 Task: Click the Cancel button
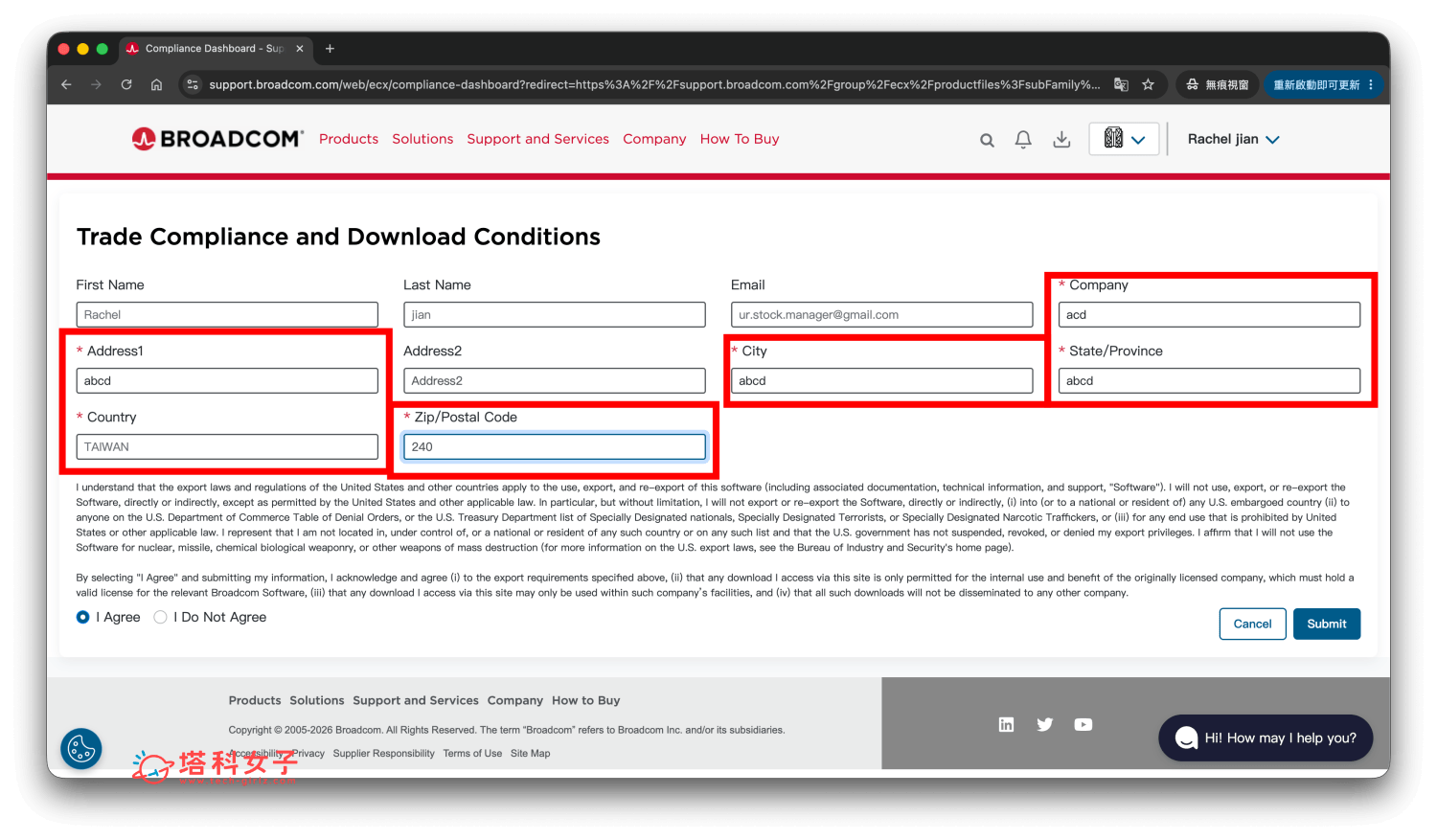[x=1252, y=624]
